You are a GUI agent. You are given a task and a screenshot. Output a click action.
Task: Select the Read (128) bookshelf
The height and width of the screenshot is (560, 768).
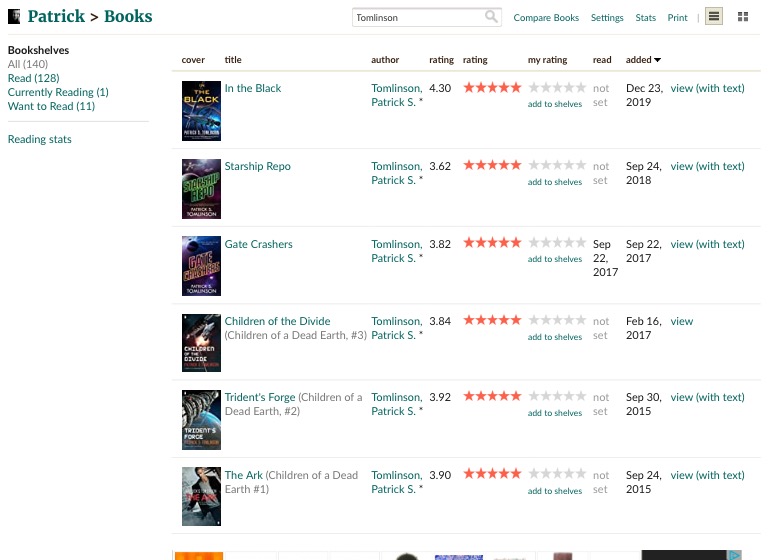33,78
